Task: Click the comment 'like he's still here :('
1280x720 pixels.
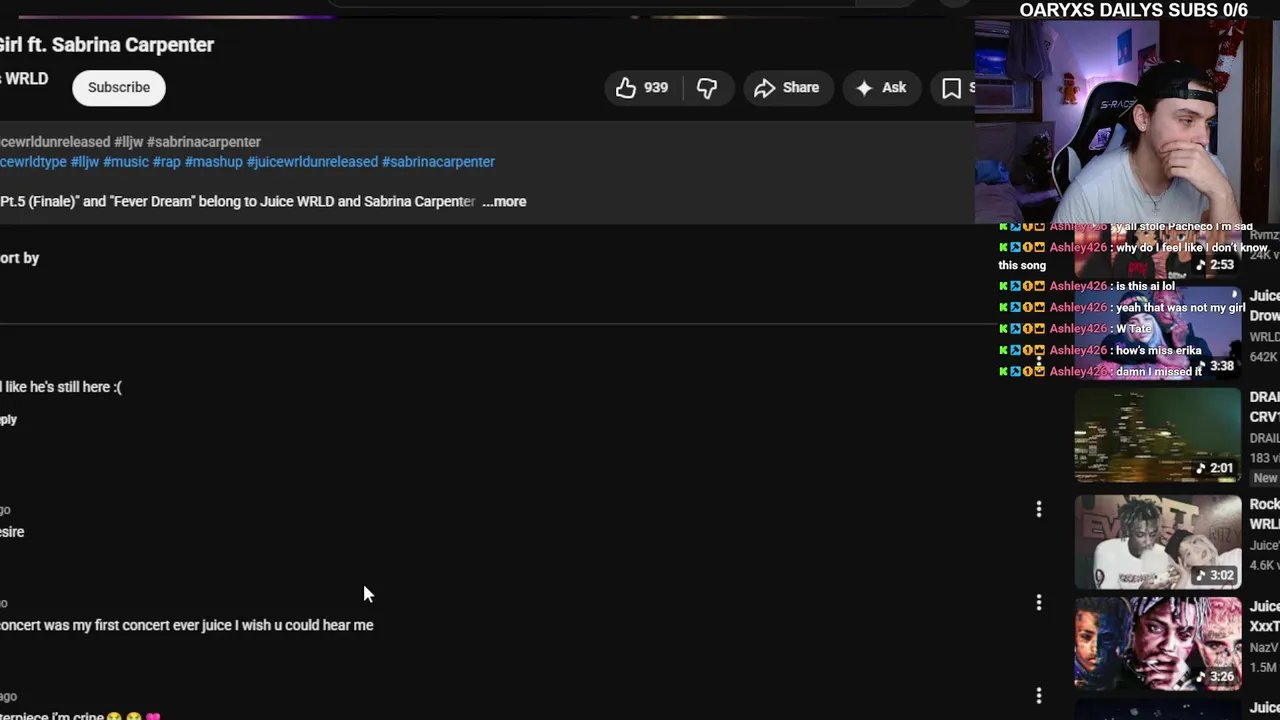Action: [61, 387]
